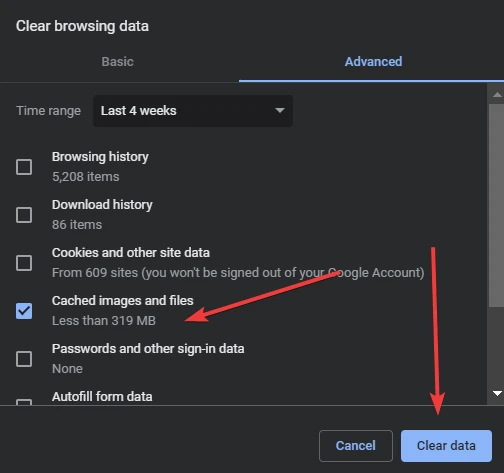Check the Browsing history checkbox
Image resolution: width=504 pixels, height=473 pixels.
coord(24,167)
